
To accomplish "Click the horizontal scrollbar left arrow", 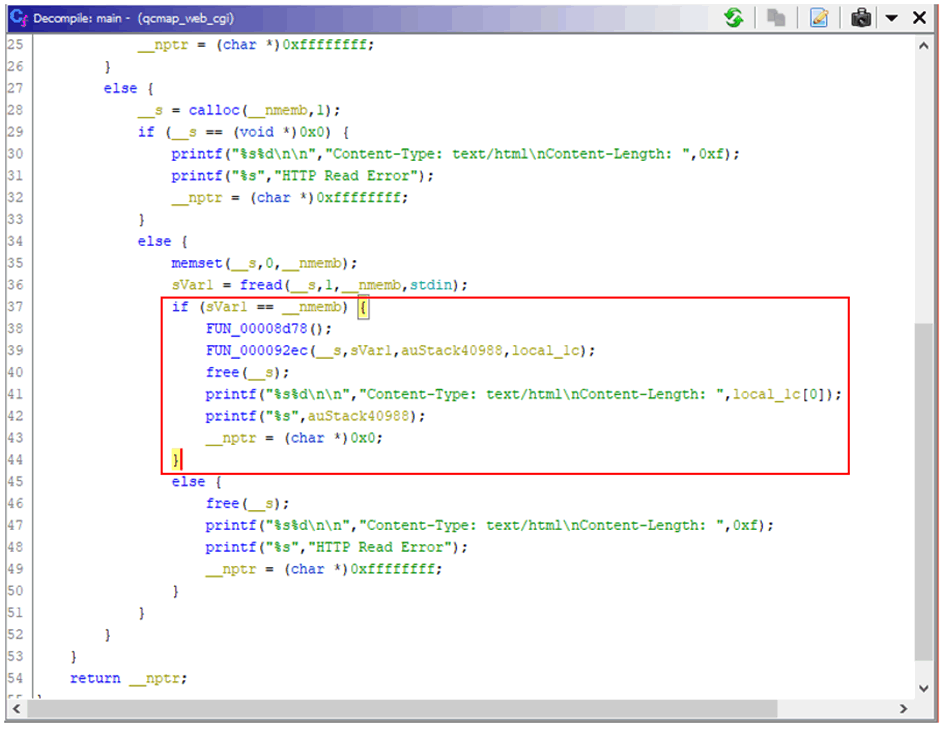I will (x=18, y=709).
